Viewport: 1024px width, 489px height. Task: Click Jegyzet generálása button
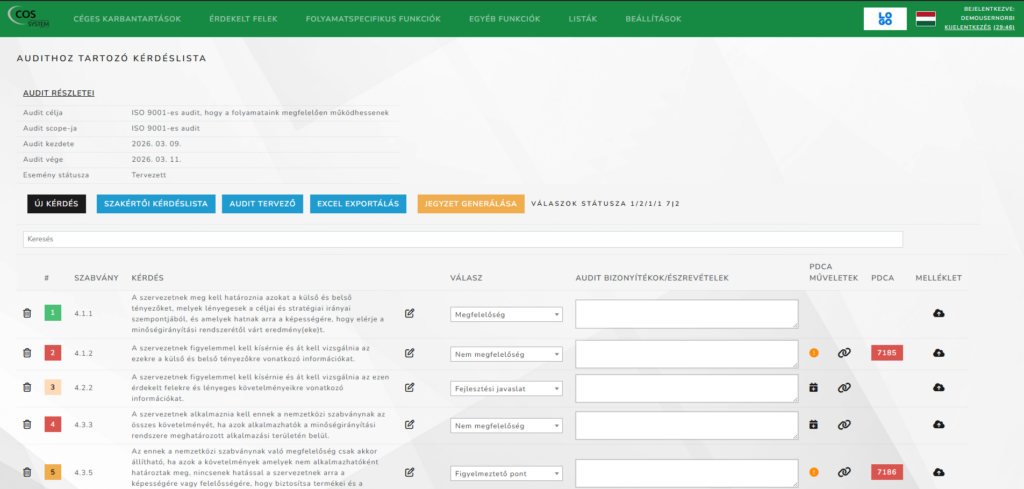471,204
